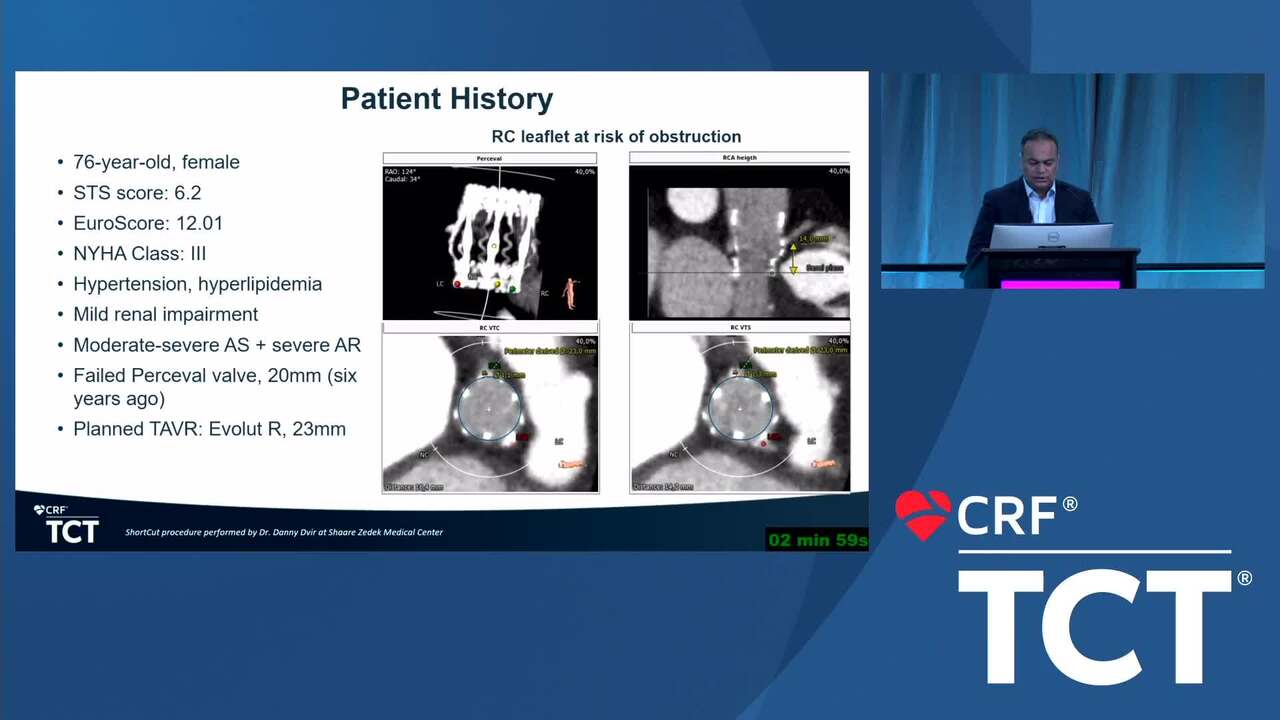Select the '76-year-old, female' bullet
The height and width of the screenshot is (720, 1280).
[x=156, y=162]
